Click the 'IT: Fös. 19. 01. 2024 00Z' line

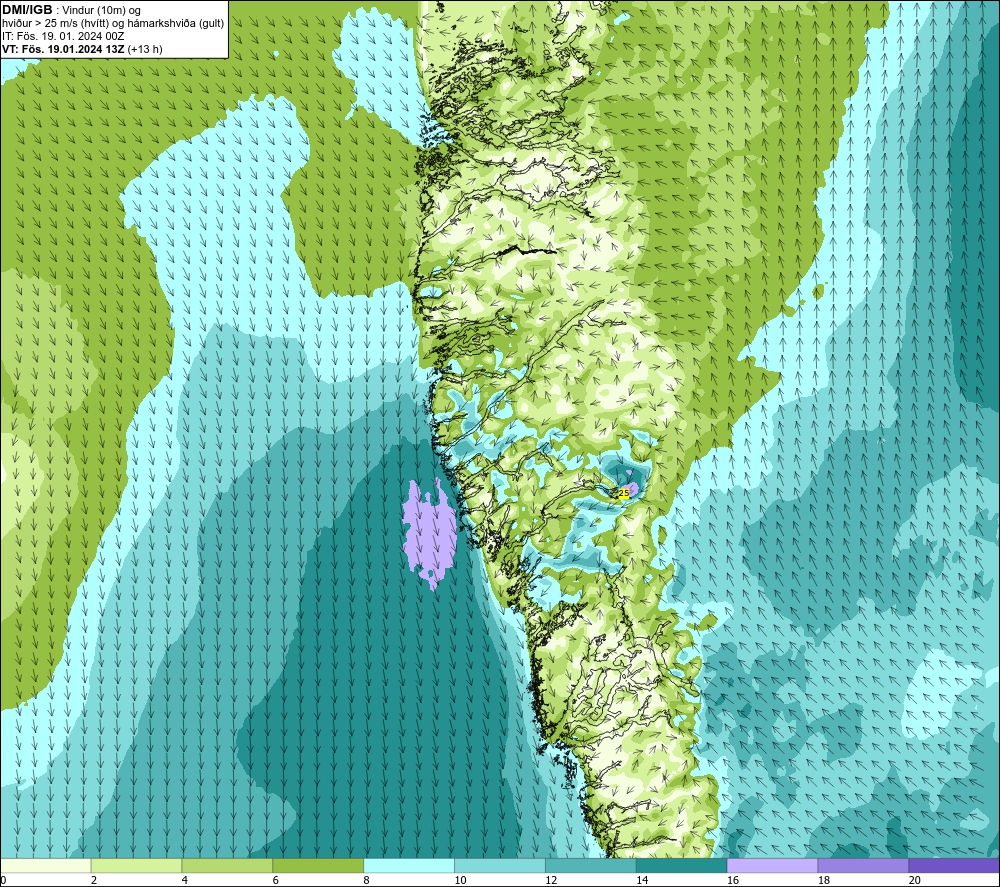click(x=63, y=36)
